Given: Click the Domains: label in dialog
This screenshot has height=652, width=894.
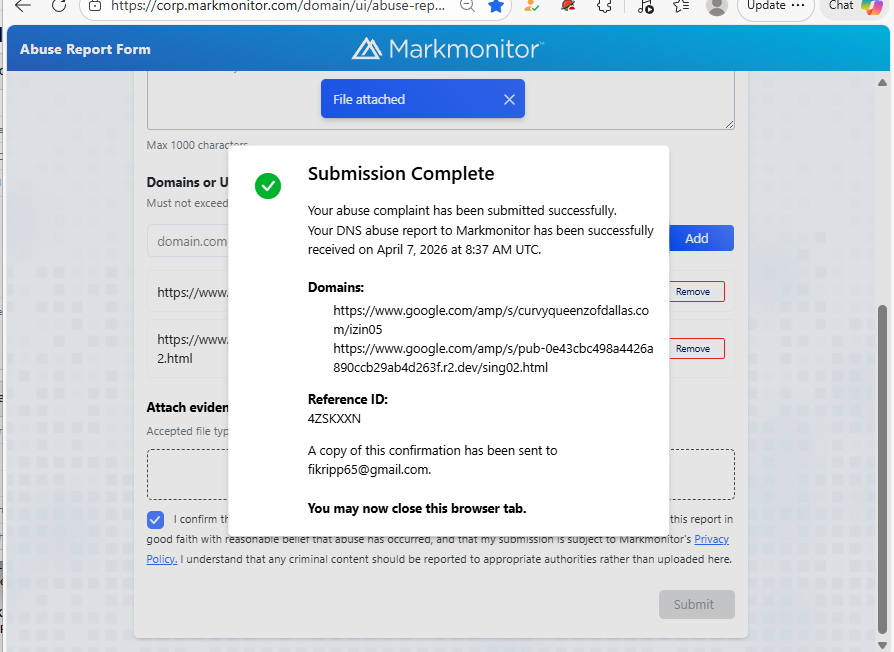Looking at the screenshot, I should [x=336, y=287].
